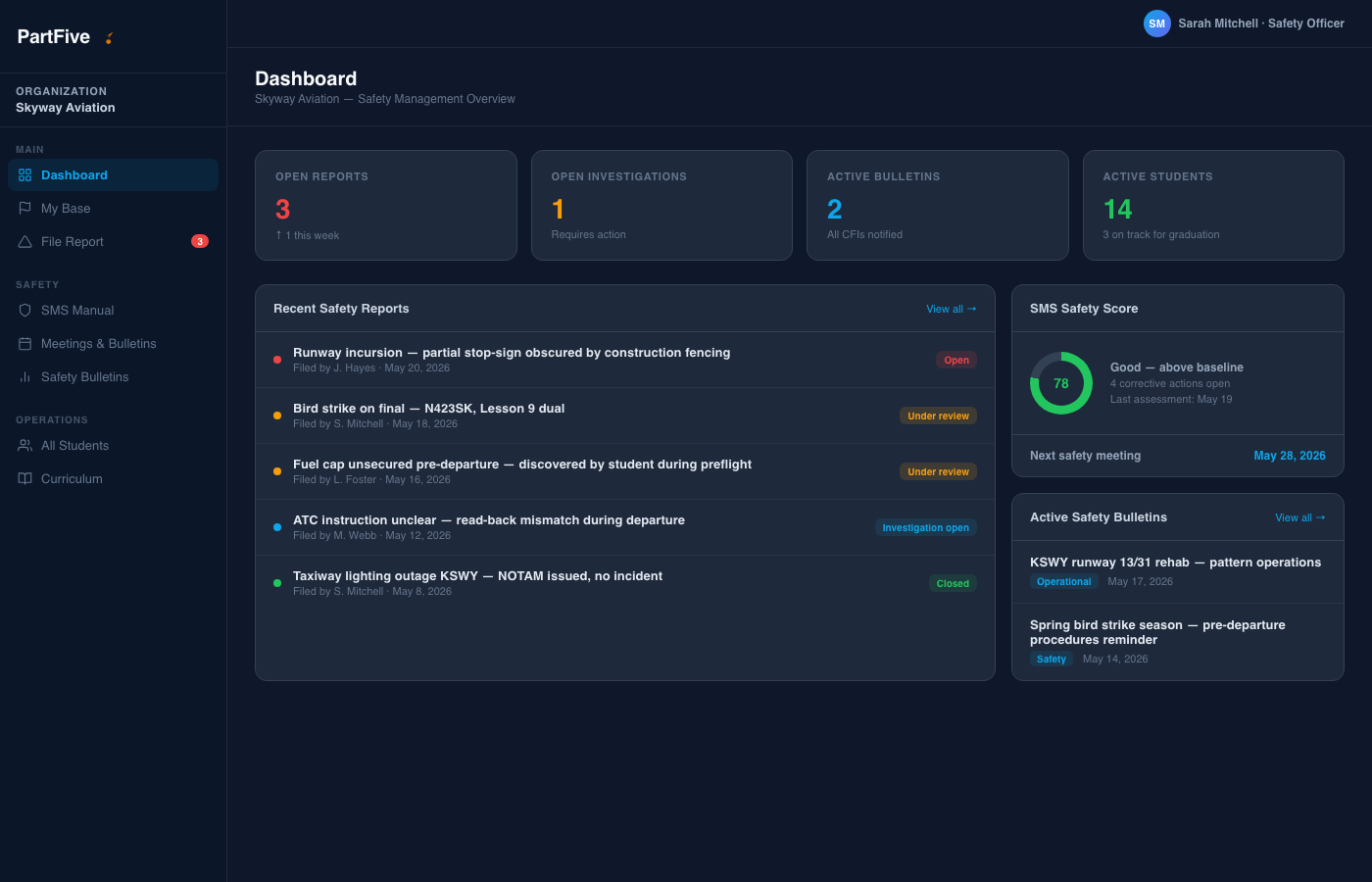1372x882 pixels.
Task: Click the Closed status badge
Action: [953, 583]
